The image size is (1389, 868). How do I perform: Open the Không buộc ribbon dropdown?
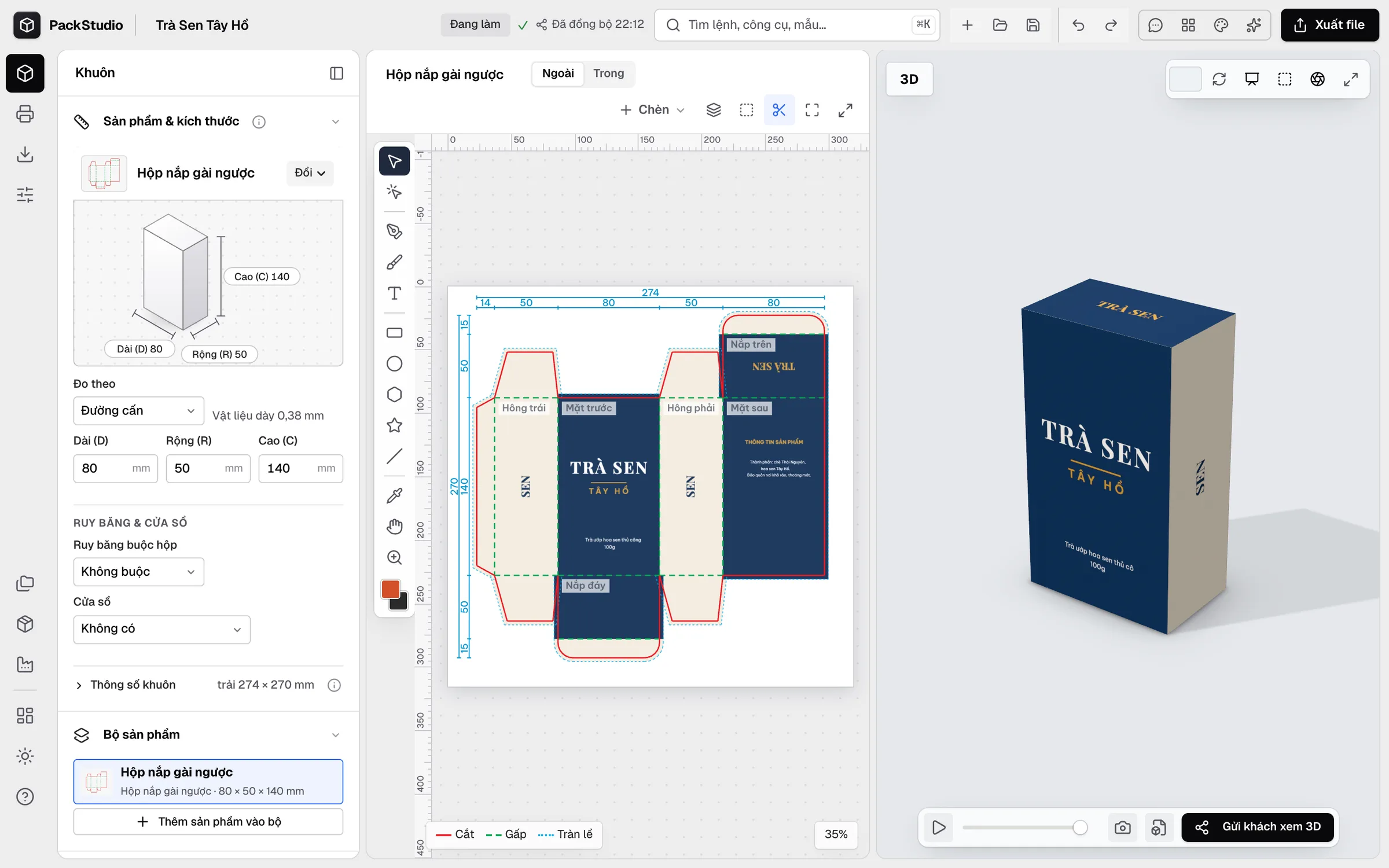(x=138, y=572)
